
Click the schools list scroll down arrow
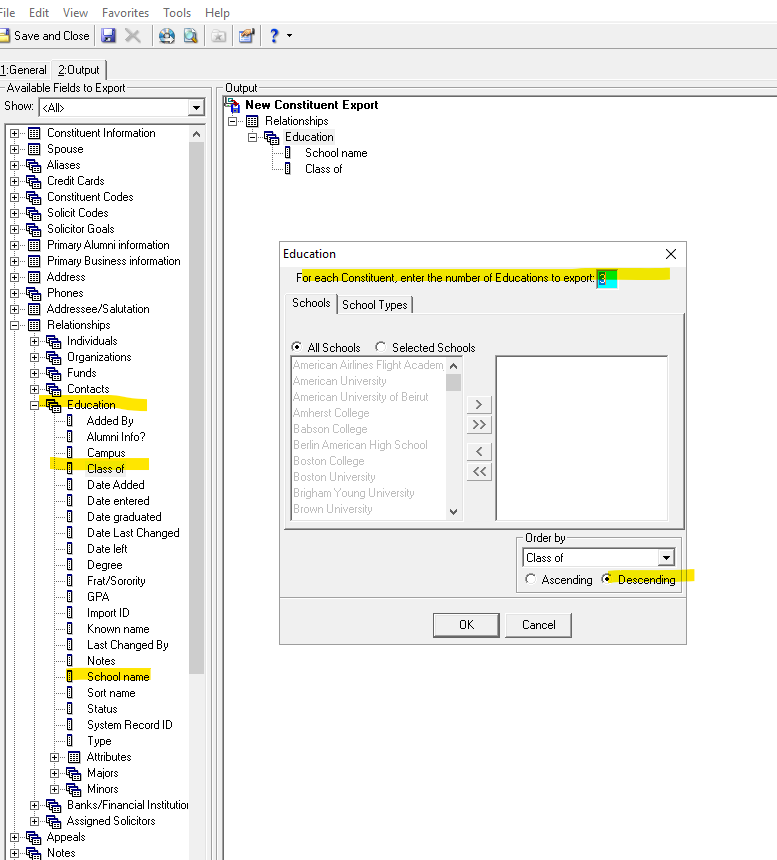tap(453, 512)
